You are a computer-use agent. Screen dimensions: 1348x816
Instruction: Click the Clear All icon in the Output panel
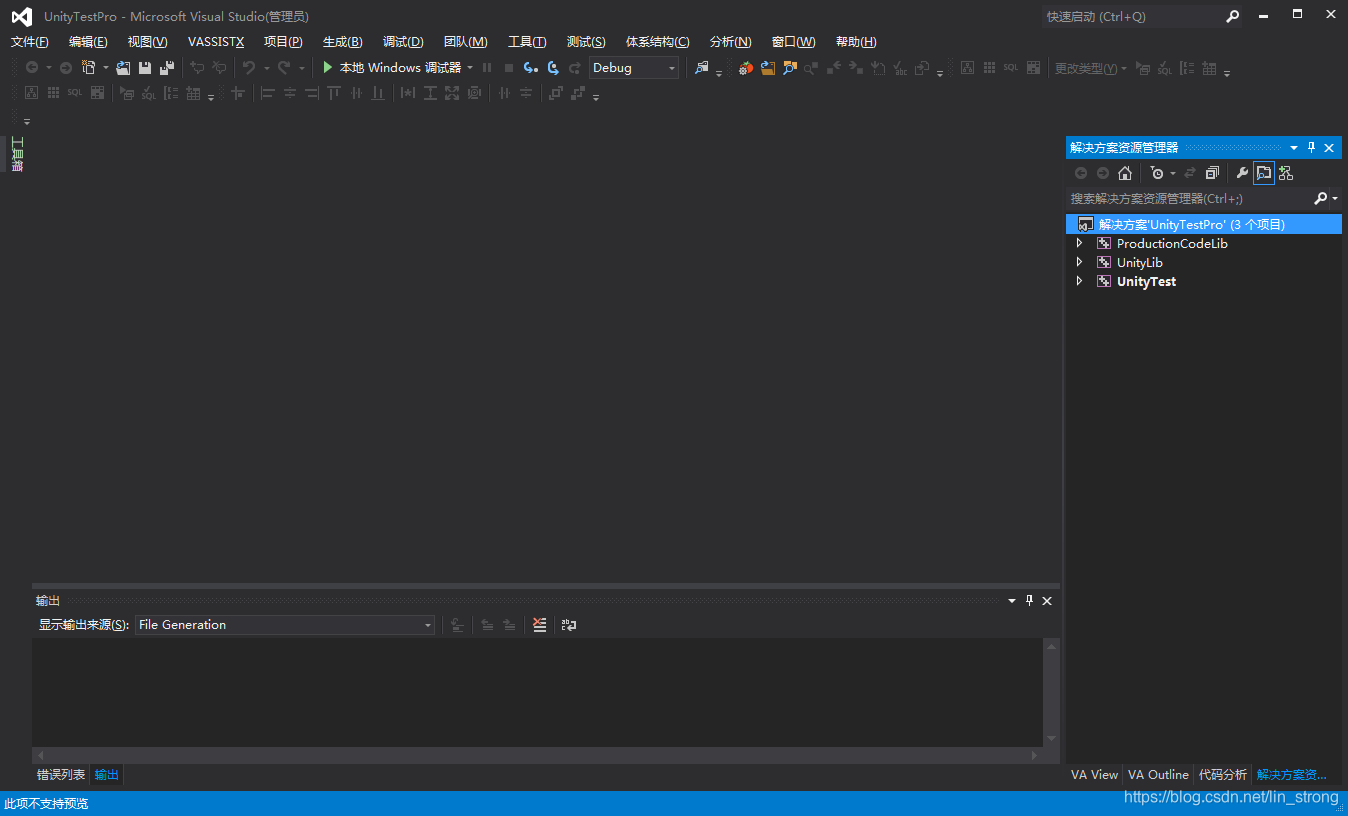[540, 625]
